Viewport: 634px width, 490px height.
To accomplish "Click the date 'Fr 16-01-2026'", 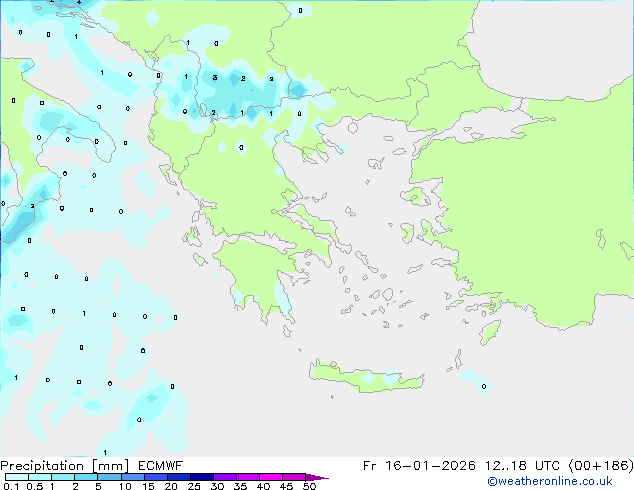I will point(419,466).
